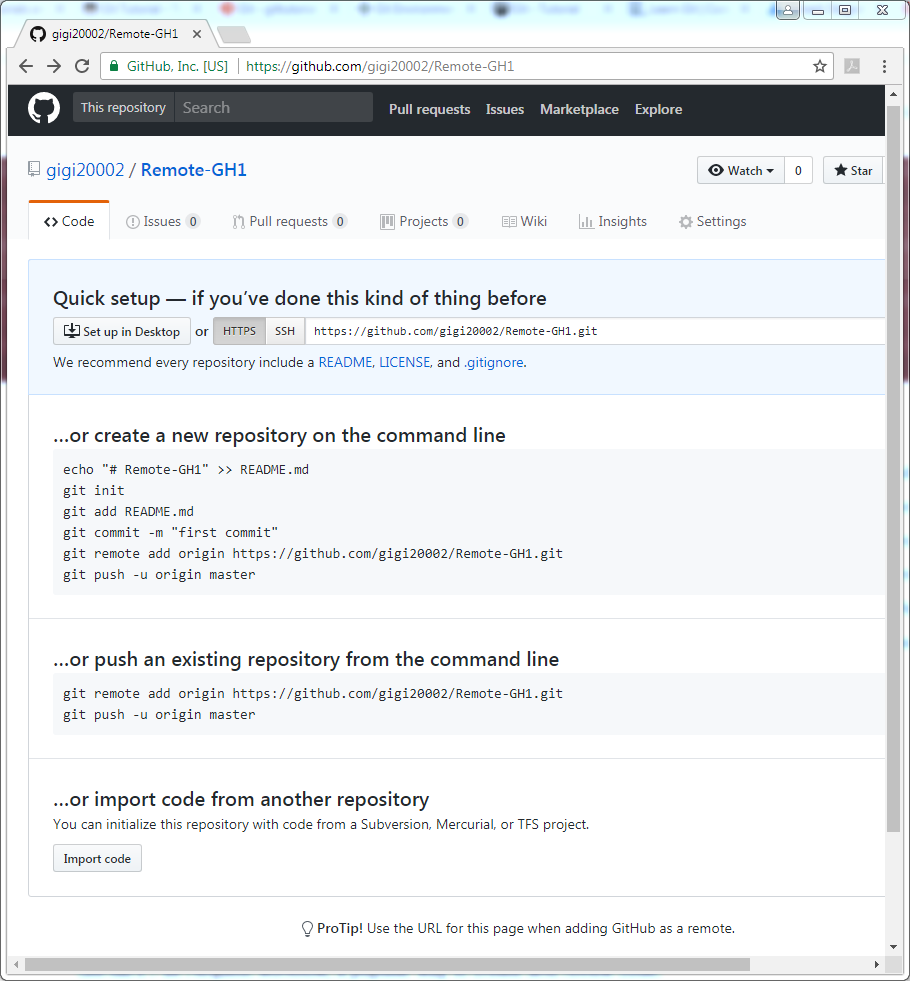910x981 pixels.
Task: Open the README link
Action: 345,362
